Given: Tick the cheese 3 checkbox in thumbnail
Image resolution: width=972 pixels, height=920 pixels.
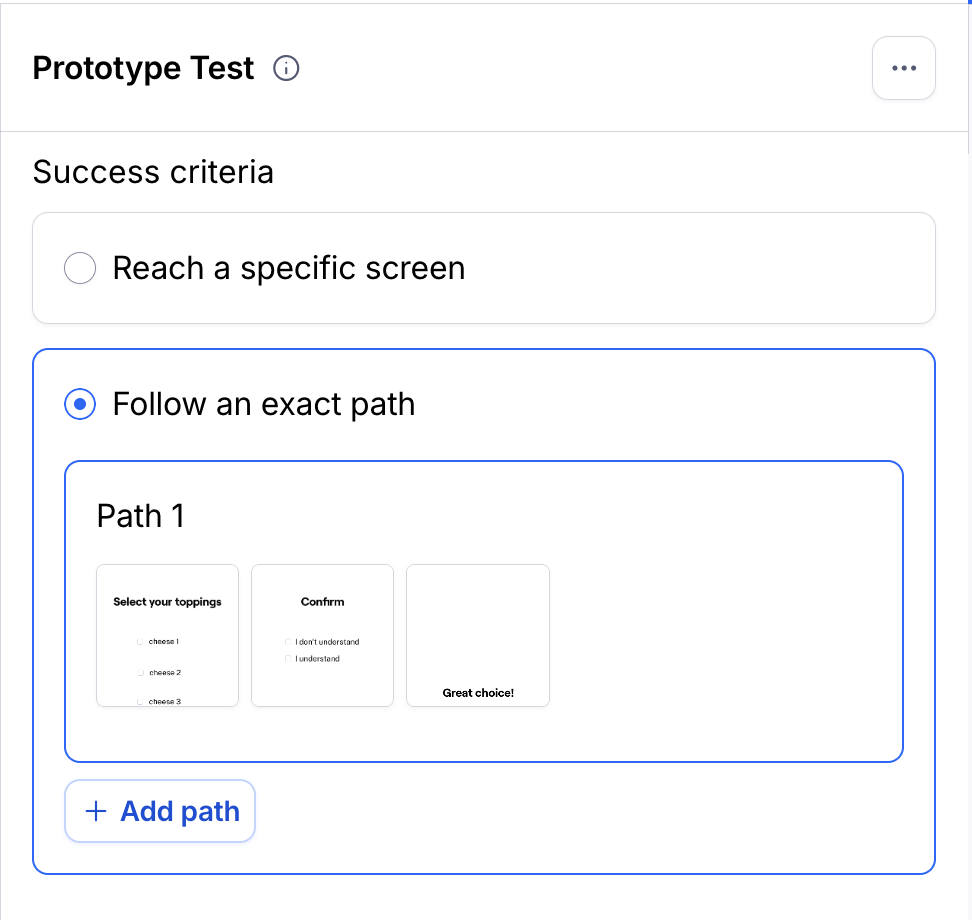Looking at the screenshot, I should (x=140, y=702).
